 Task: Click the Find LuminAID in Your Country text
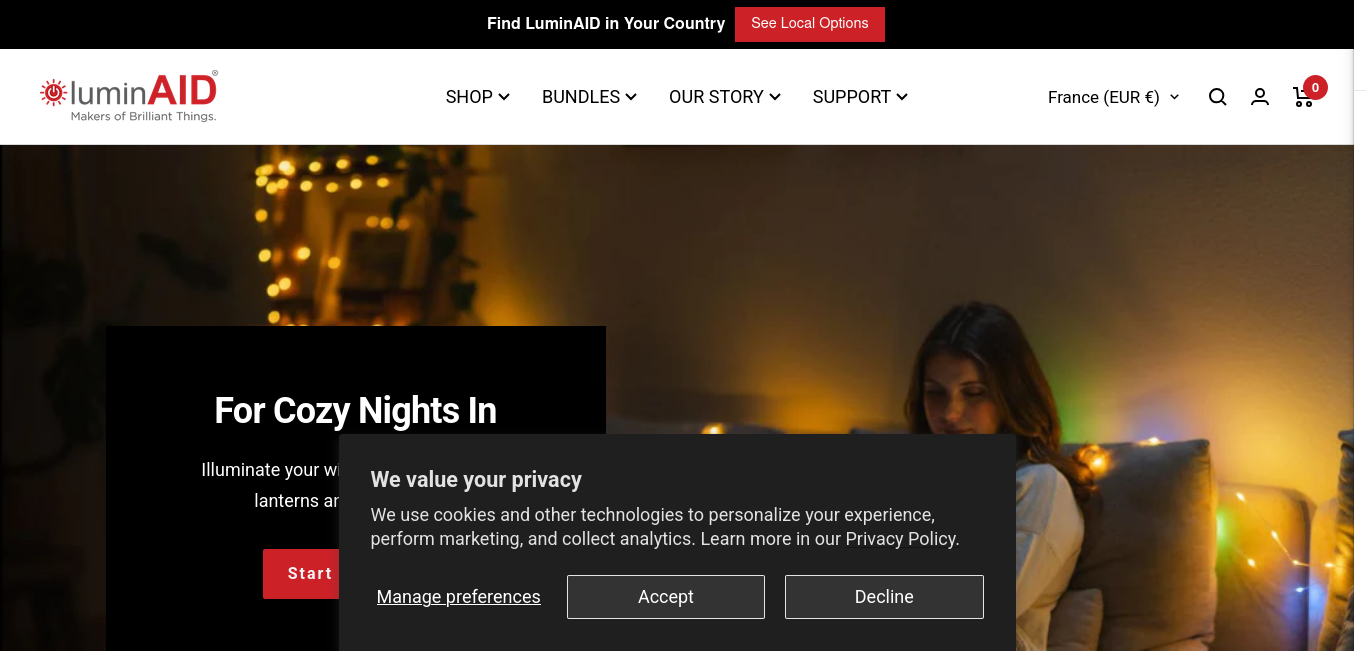(x=606, y=24)
